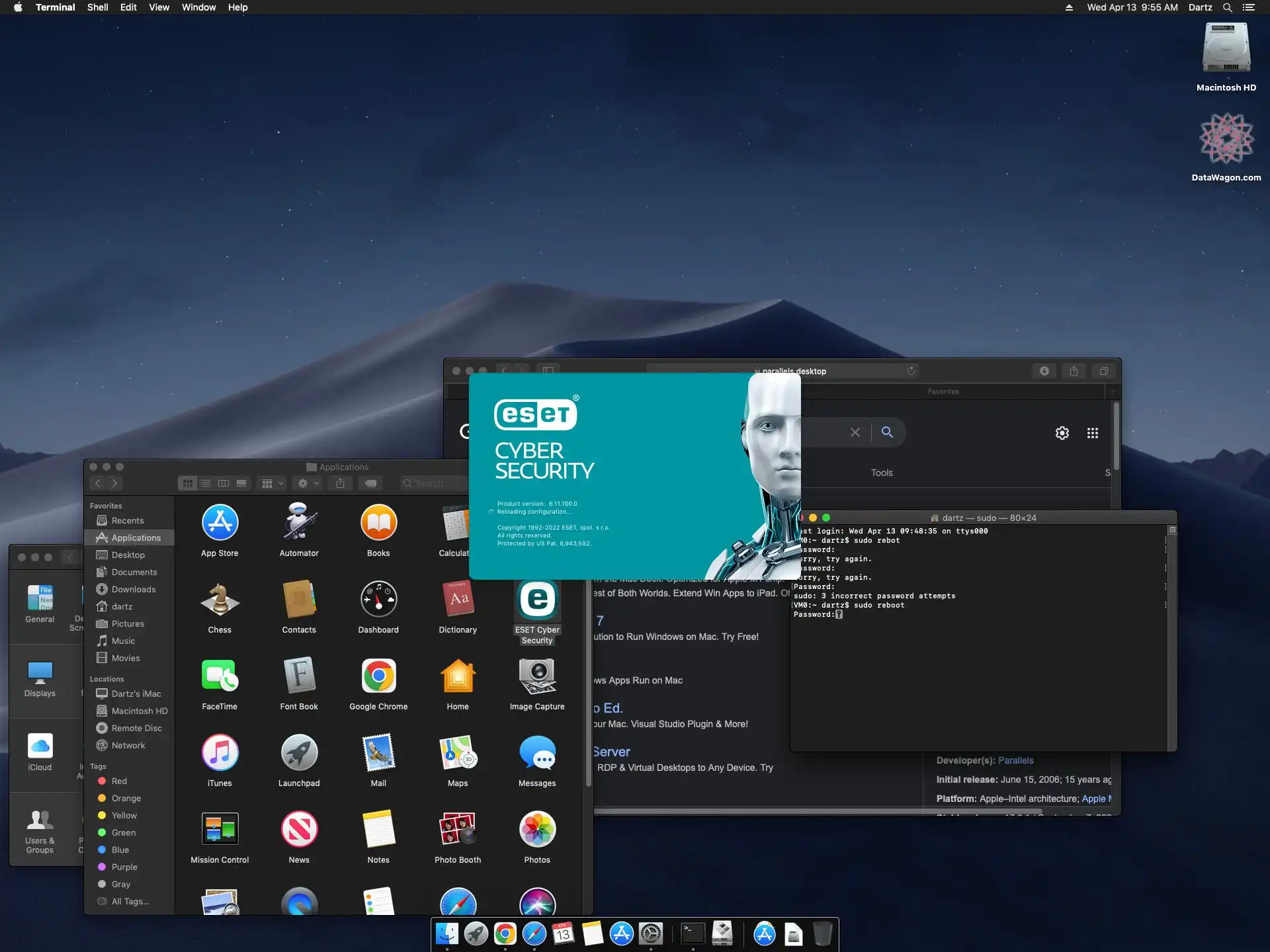1270x952 pixels.
Task: Click Tools under Google search bar
Action: coord(882,473)
